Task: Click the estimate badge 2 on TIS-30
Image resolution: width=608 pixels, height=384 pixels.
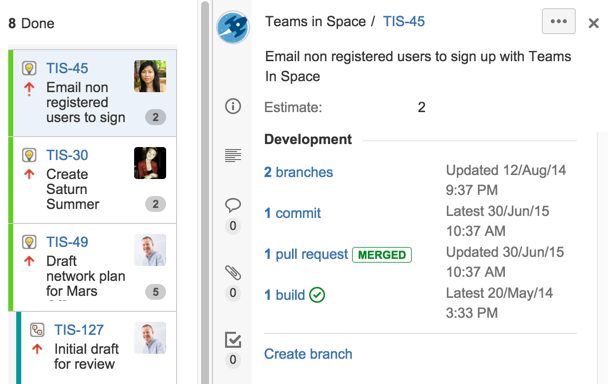Action: (x=155, y=204)
